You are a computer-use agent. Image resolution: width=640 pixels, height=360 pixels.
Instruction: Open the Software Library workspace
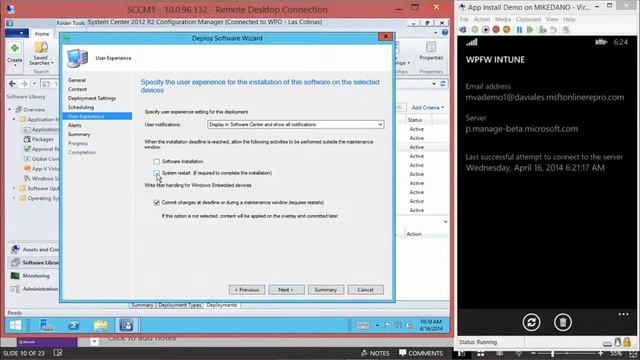[33, 262]
